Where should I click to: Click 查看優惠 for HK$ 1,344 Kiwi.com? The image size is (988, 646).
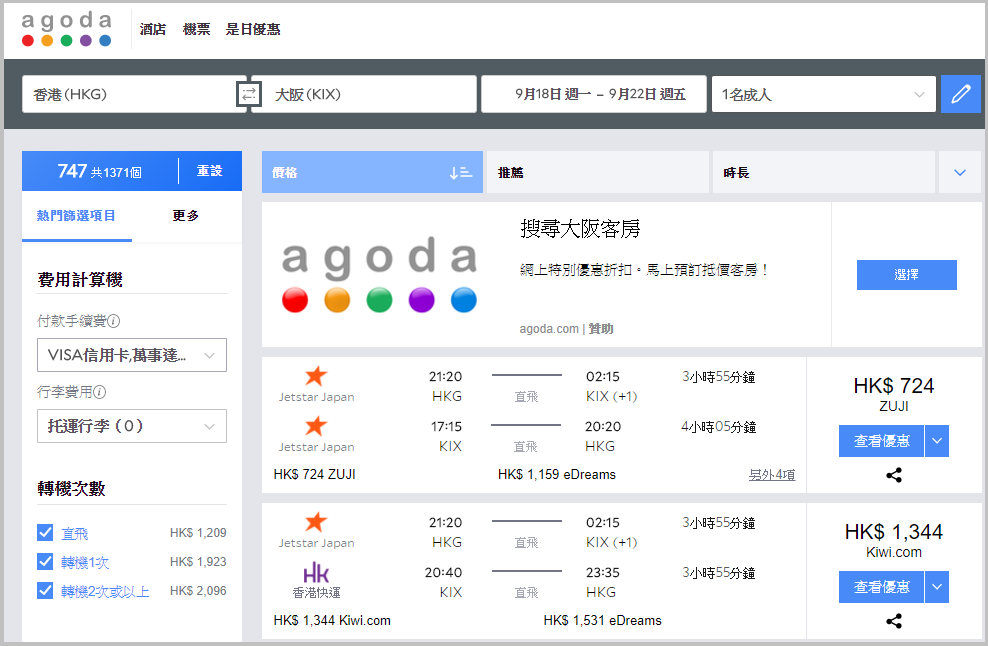click(881, 587)
